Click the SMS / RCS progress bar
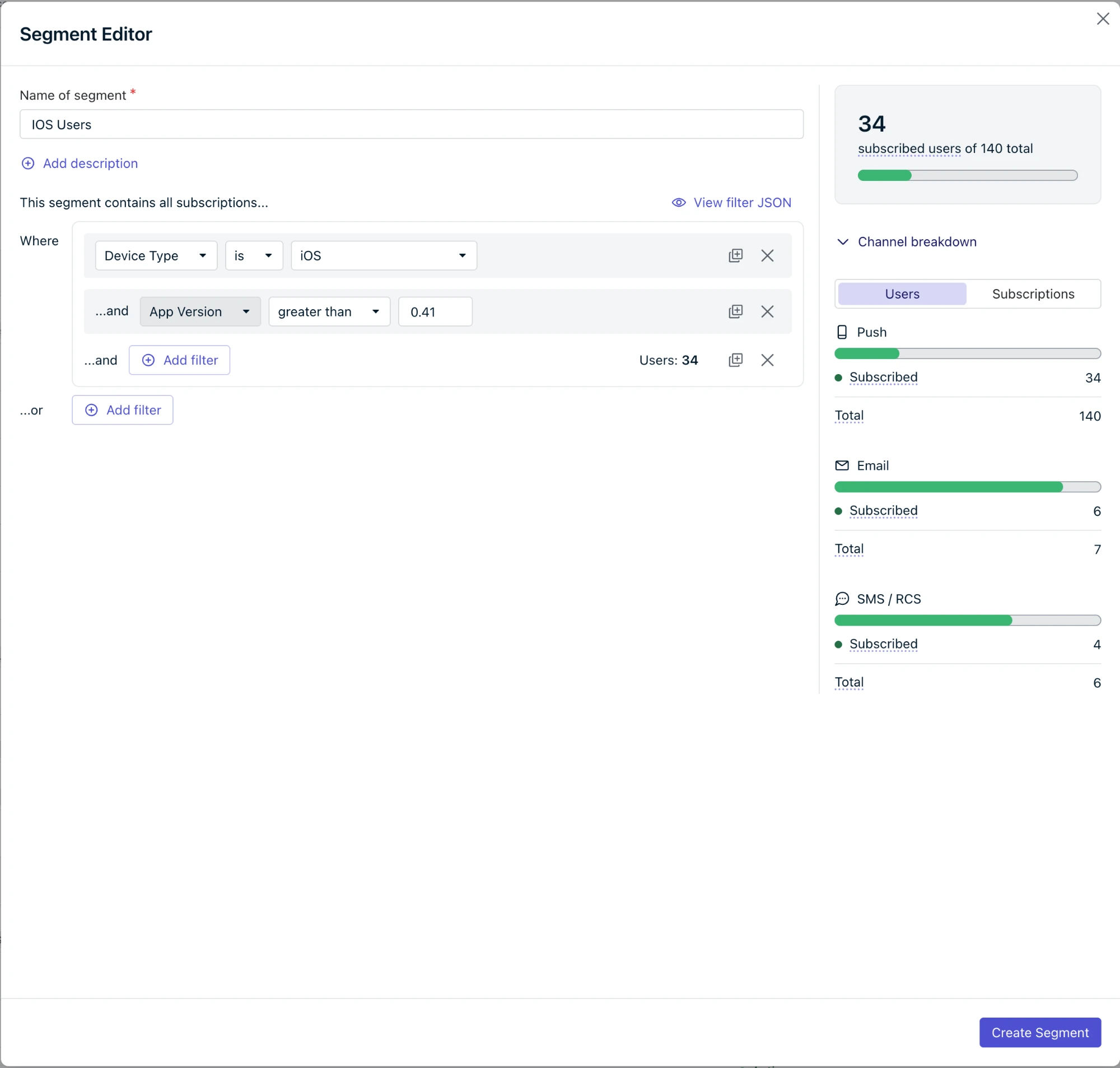The height and width of the screenshot is (1068, 1120). [968, 620]
